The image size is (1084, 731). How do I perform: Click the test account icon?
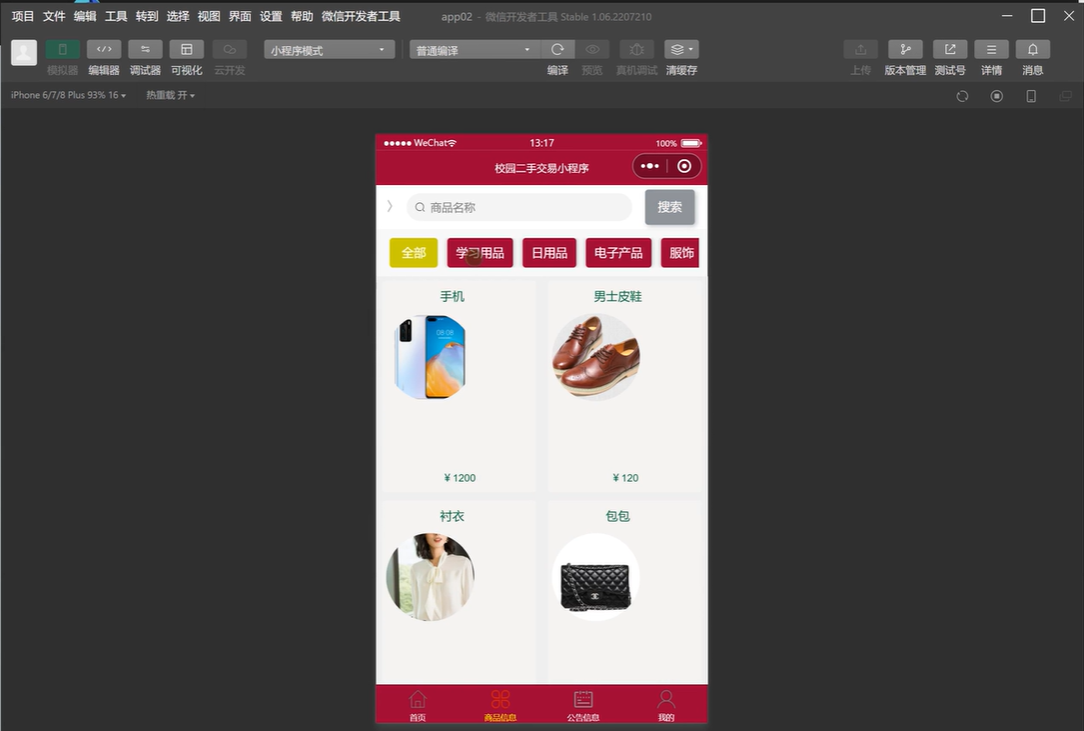tap(950, 50)
